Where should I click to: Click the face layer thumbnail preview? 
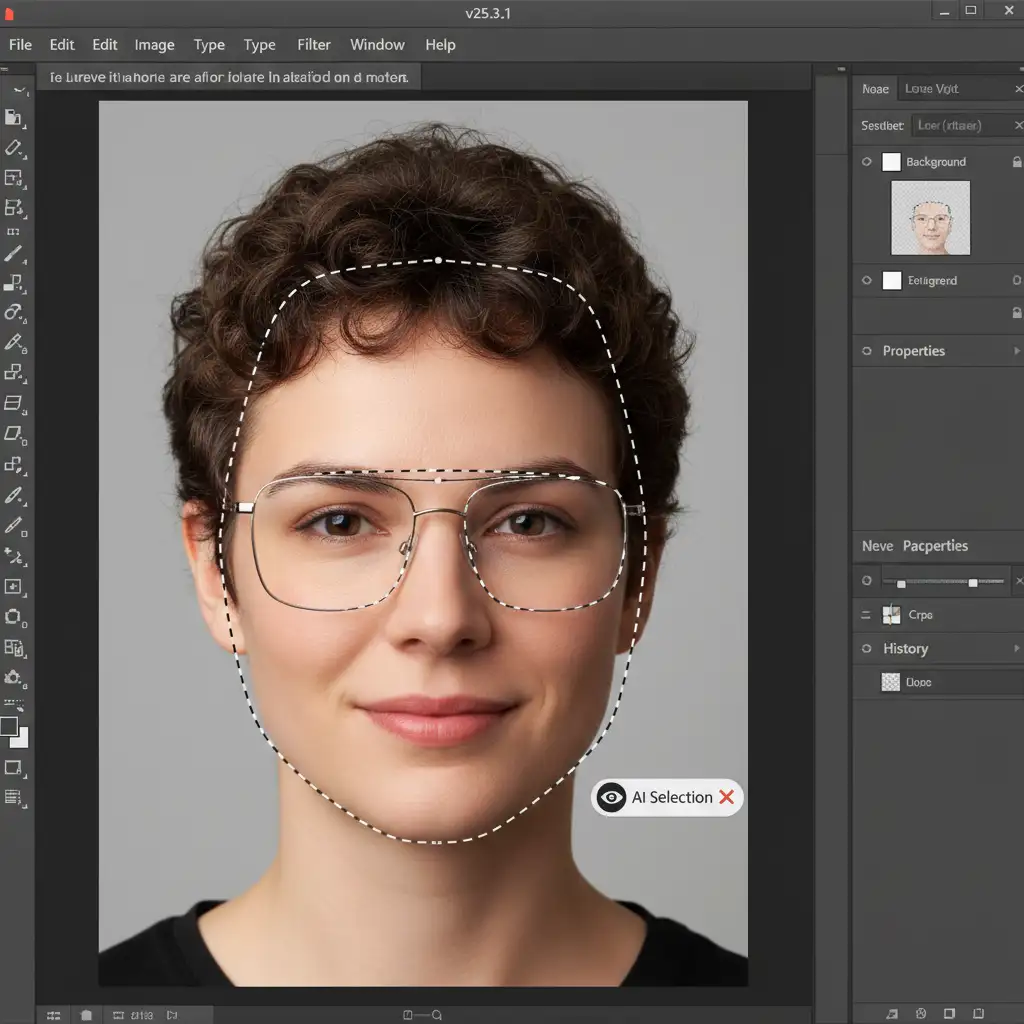(x=930, y=218)
